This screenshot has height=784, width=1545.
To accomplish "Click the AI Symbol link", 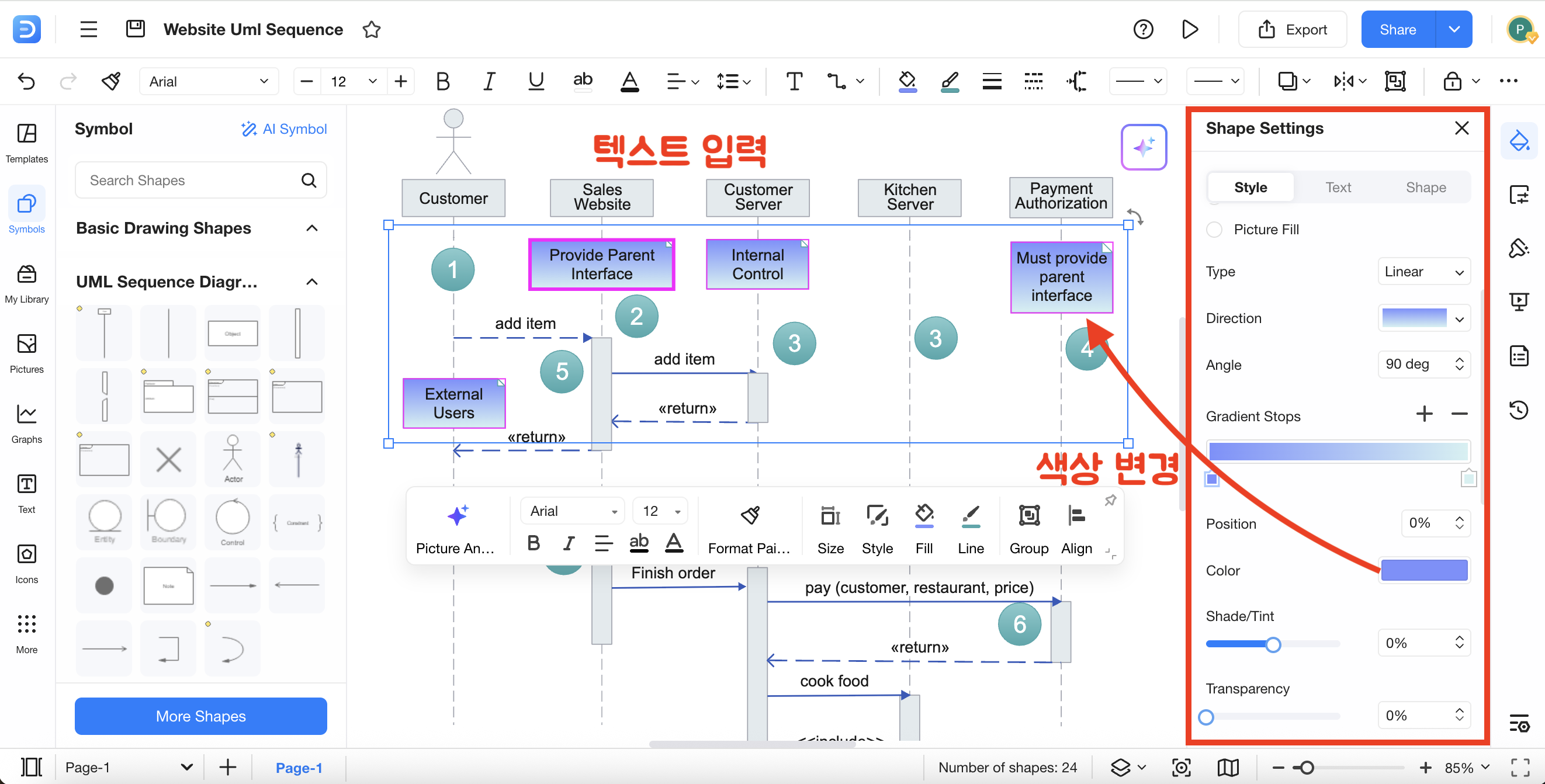I will point(283,129).
